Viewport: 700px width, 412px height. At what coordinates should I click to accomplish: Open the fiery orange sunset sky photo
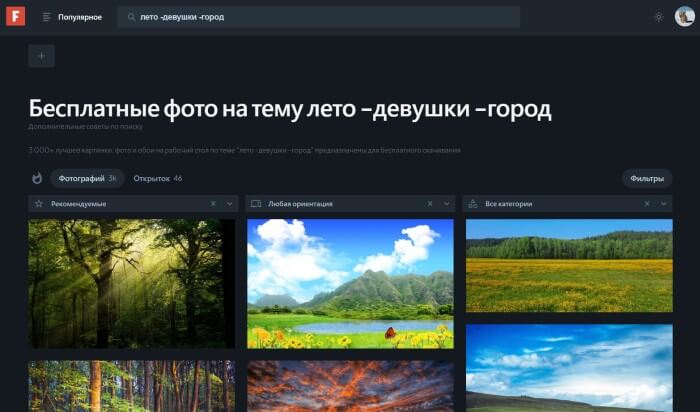pos(350,386)
